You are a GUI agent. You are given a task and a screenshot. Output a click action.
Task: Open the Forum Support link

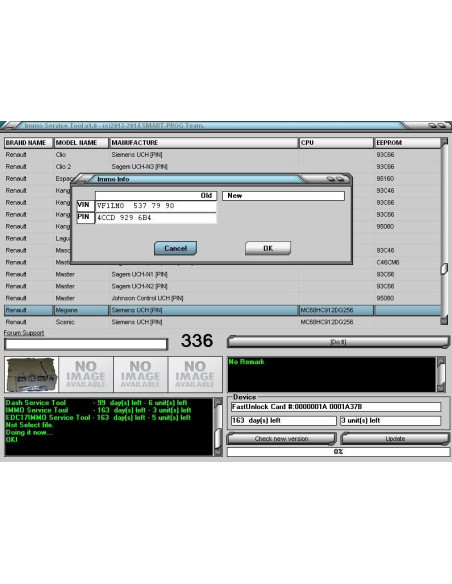(24, 333)
